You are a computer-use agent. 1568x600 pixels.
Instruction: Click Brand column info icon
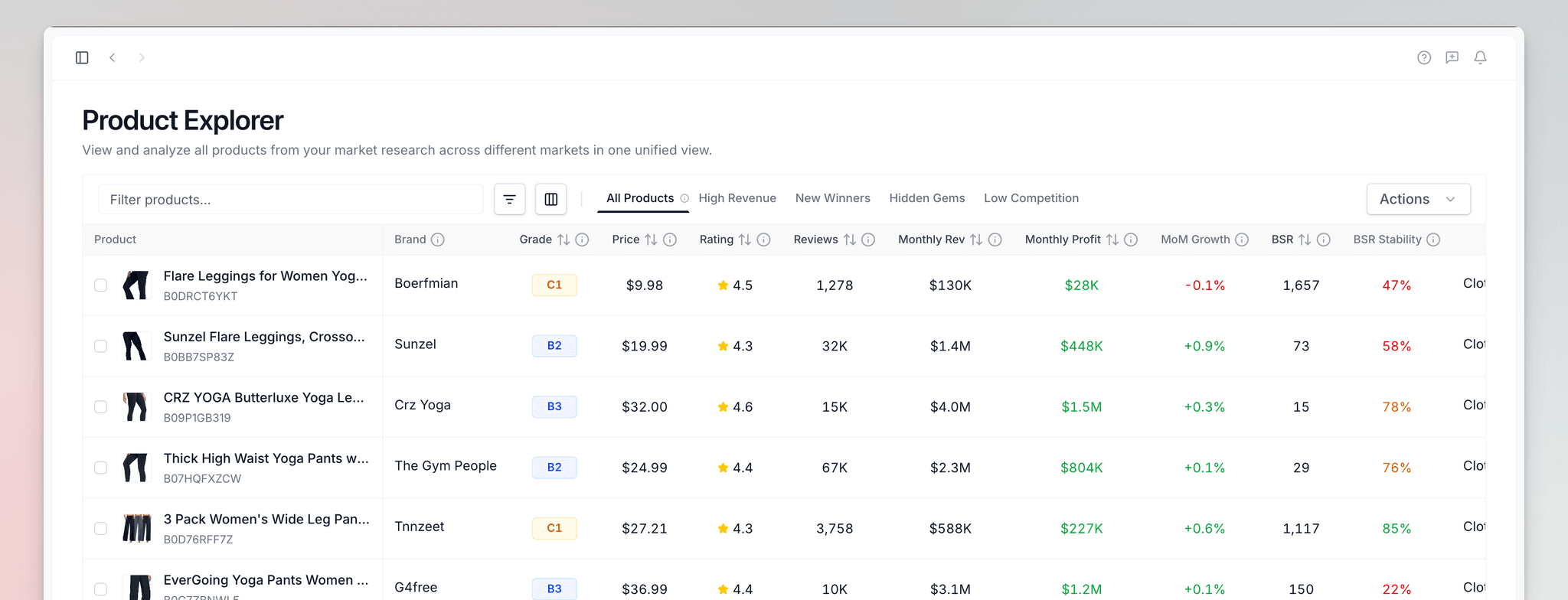coord(438,240)
